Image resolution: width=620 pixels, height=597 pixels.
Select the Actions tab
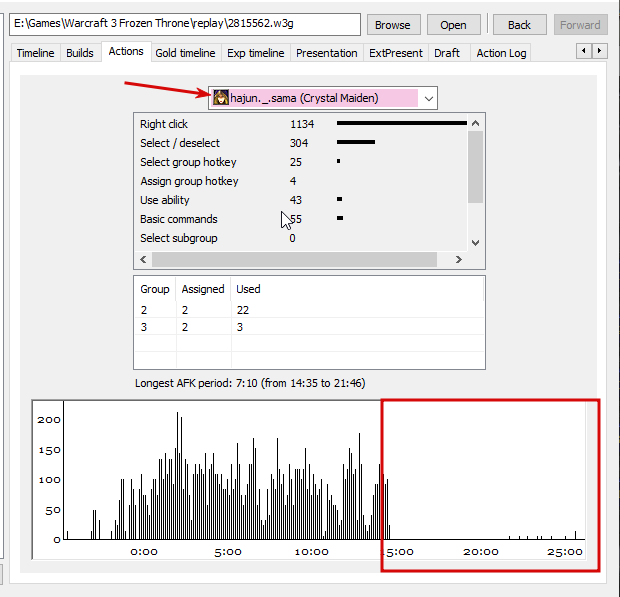(126, 51)
